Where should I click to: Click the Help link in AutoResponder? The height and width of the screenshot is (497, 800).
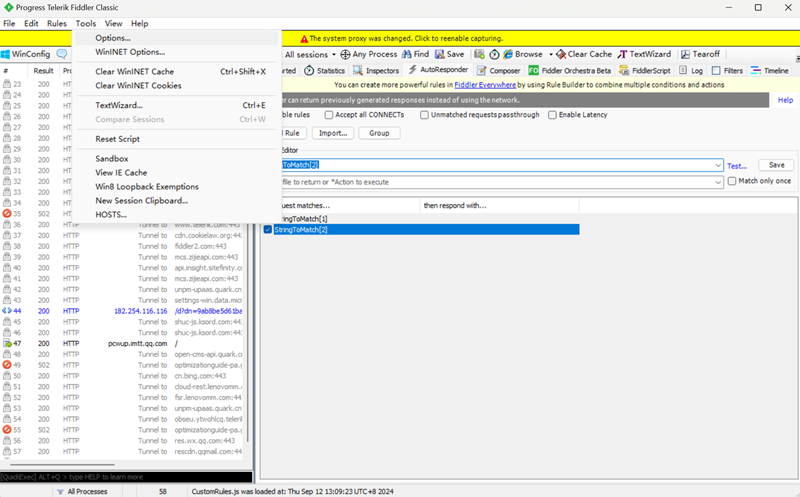click(x=785, y=100)
